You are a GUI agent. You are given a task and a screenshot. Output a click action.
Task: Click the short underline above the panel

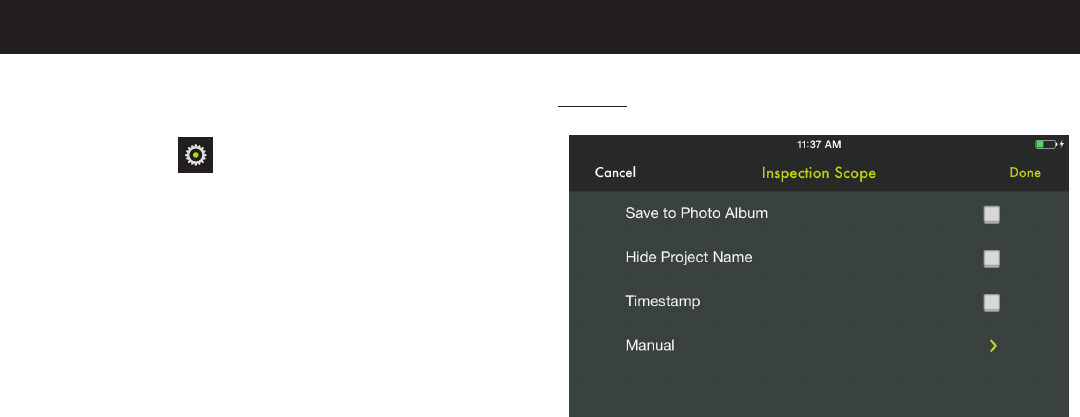(x=592, y=107)
